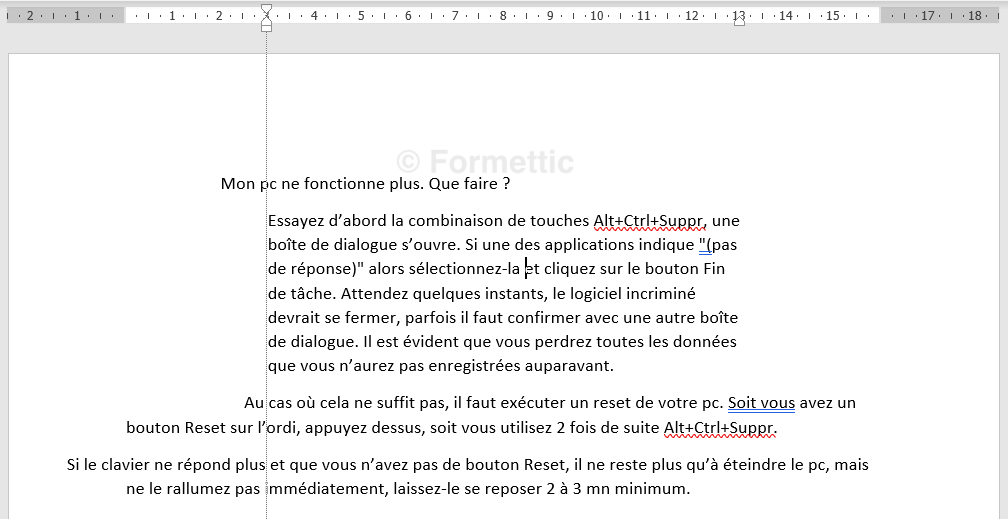Click the blue-underlined "Soit vous" text
This screenshot has height=519, width=1008.
click(762, 404)
